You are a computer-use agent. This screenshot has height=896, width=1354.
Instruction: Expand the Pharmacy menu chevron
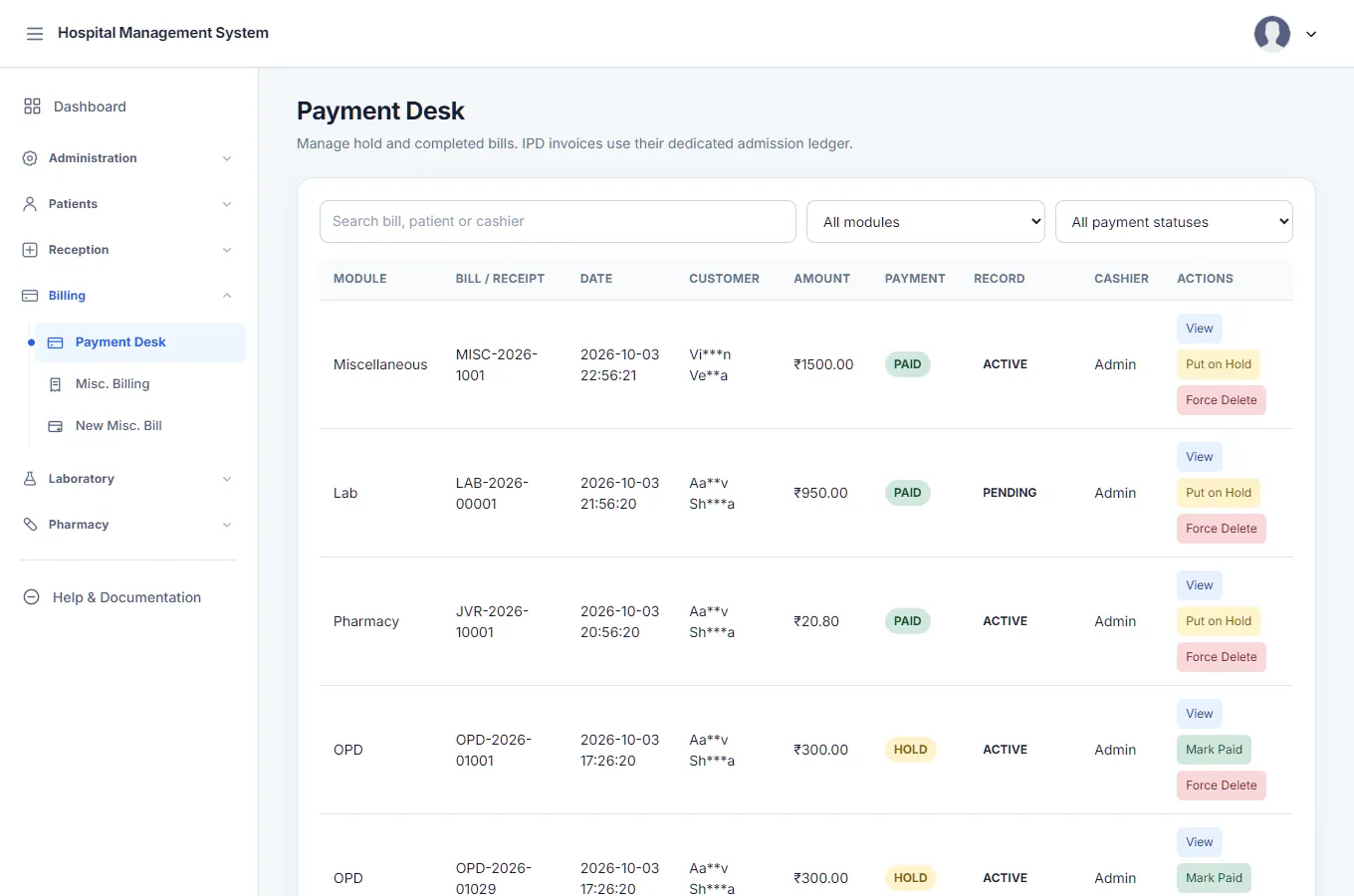click(227, 525)
